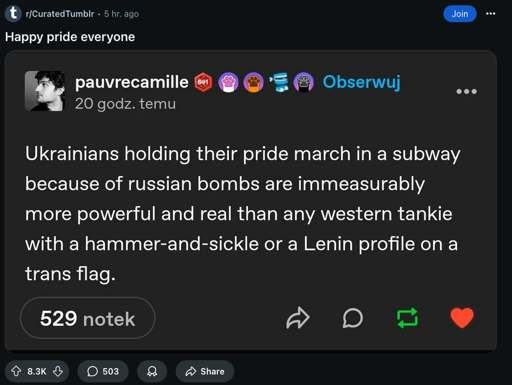
Task: Open the Reddit post three-dot overflow menu
Action: pos(490,14)
